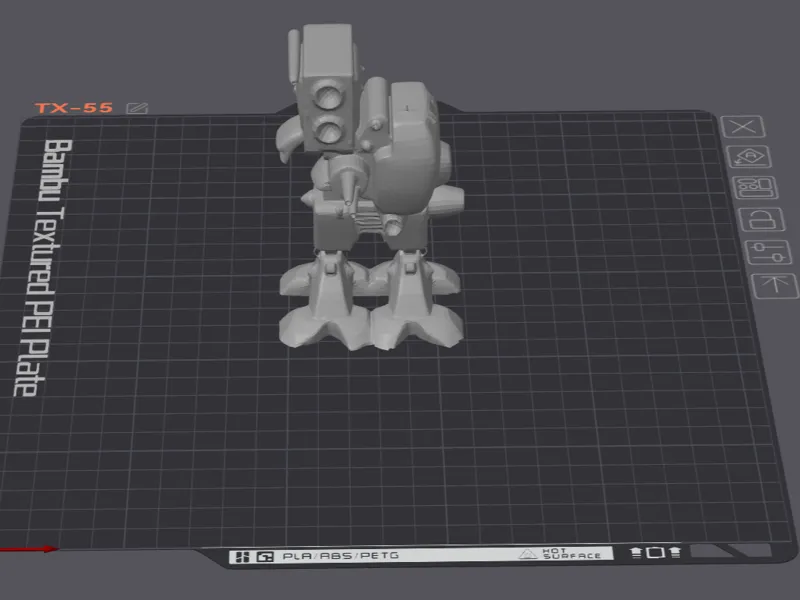Toggle the plate lock icon
The image size is (800, 600).
tap(762, 220)
